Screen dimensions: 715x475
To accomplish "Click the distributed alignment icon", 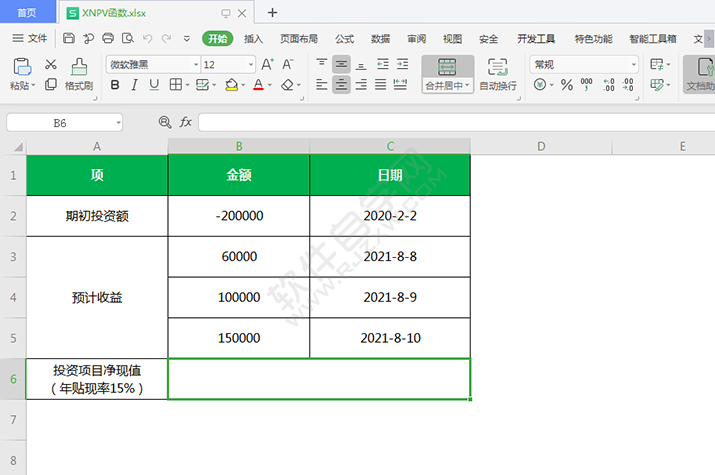I will click(x=400, y=85).
